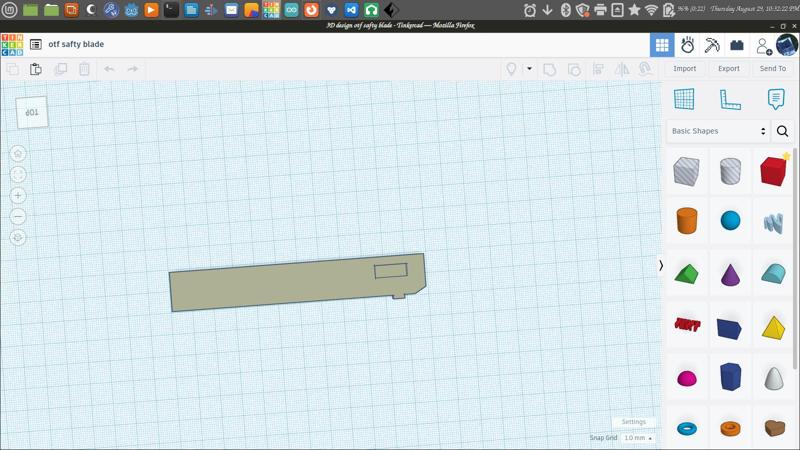Screen dimensions: 800x450
Task: Pick the blue Sphere shape
Action: pos(730,220)
